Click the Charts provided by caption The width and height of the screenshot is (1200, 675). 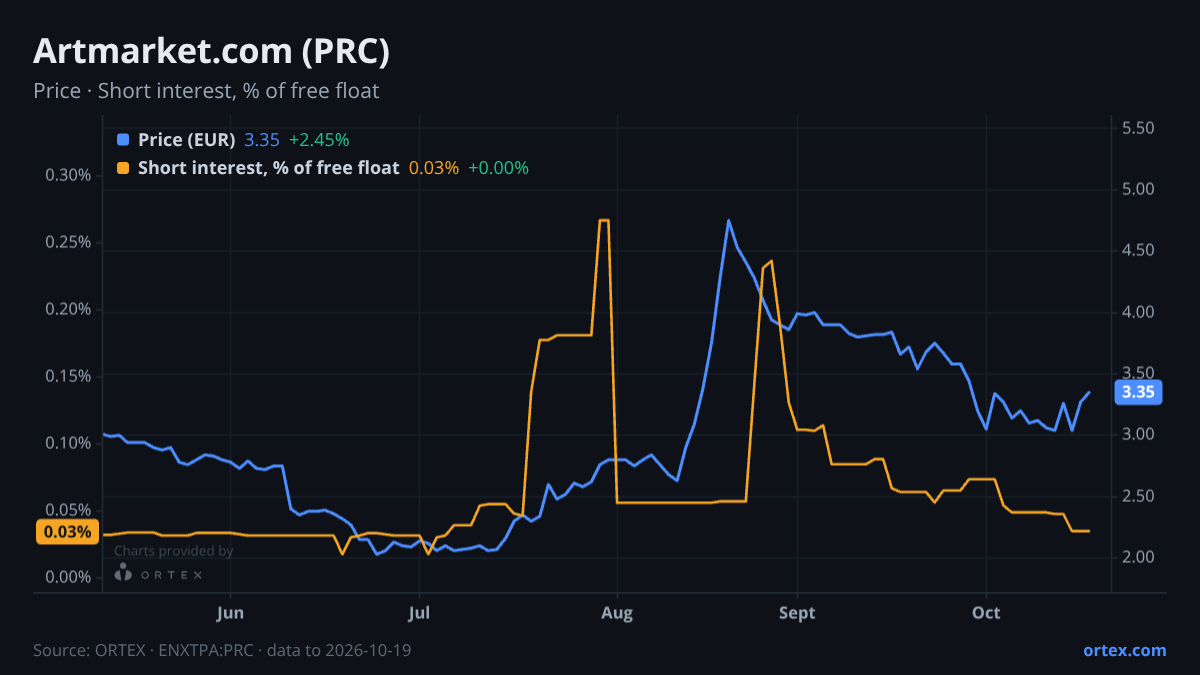[x=173, y=551]
